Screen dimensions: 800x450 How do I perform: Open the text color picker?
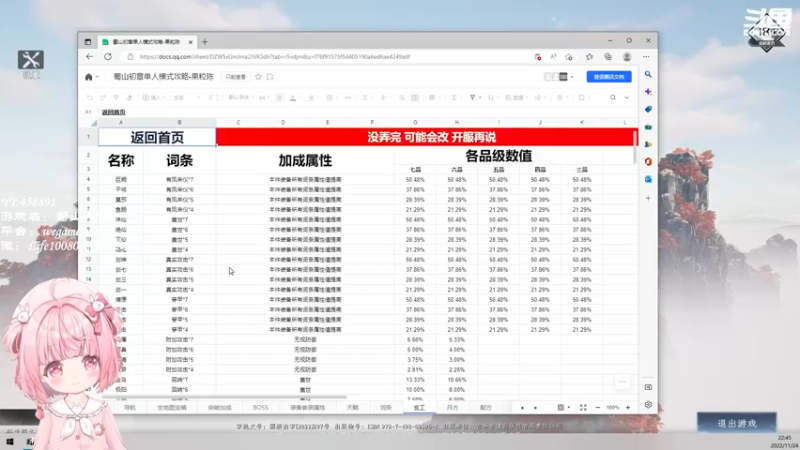click(x=293, y=97)
